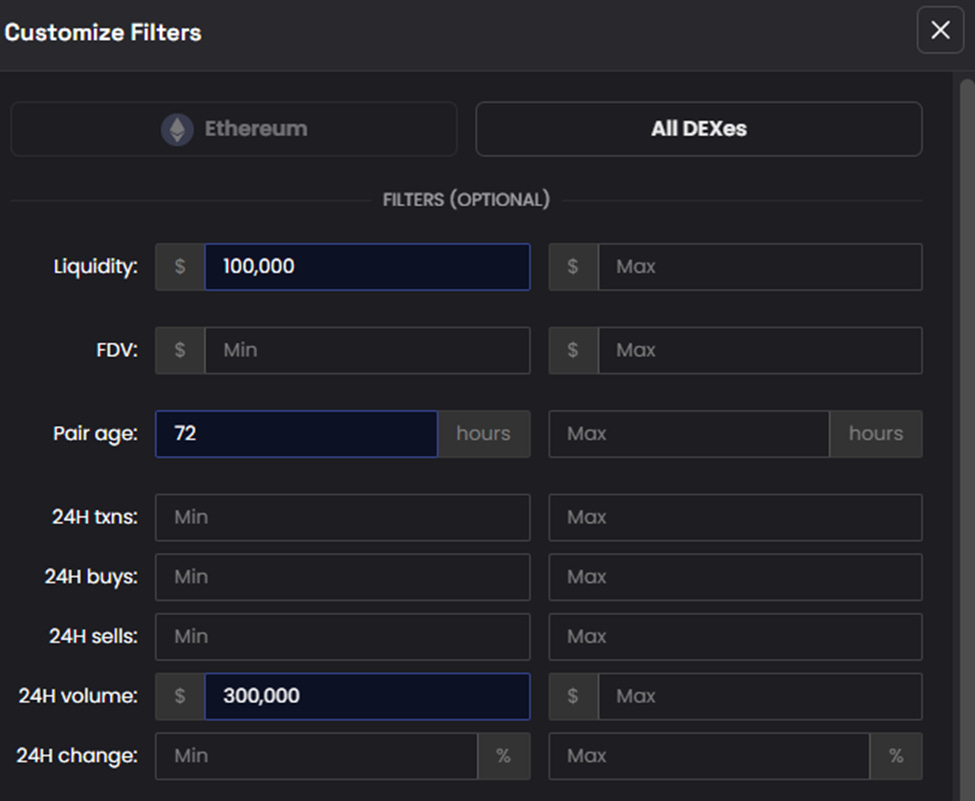Click the Customize Filters title
The width and height of the screenshot is (975, 801).
[x=103, y=32]
